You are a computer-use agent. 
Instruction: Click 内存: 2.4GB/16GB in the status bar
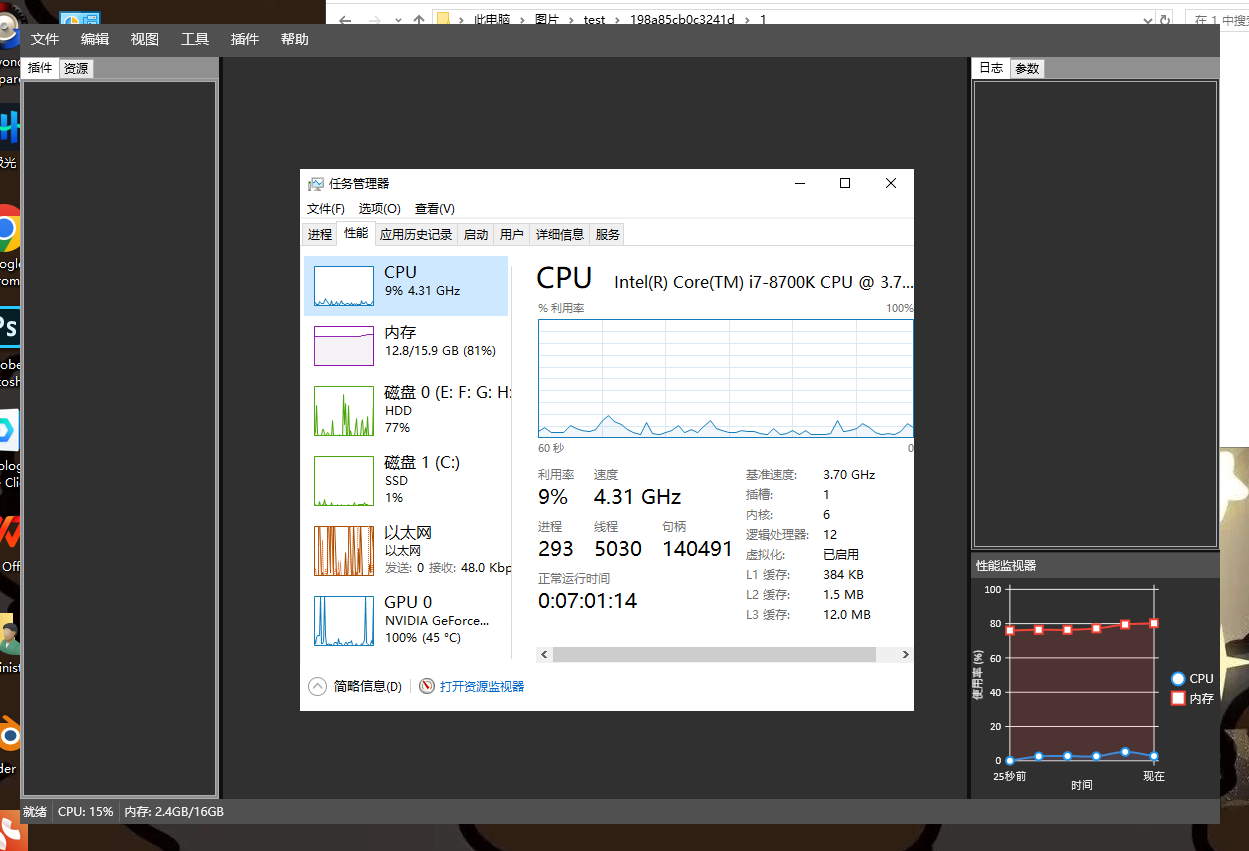174,812
